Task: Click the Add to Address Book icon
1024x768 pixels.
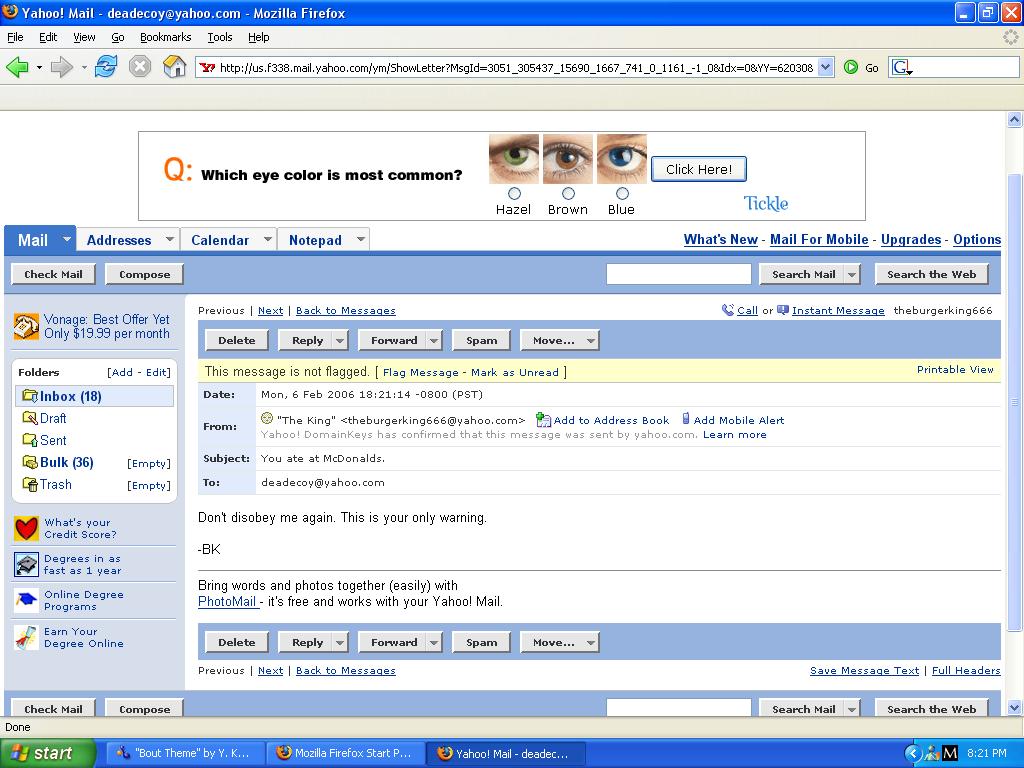Action: (x=543, y=419)
